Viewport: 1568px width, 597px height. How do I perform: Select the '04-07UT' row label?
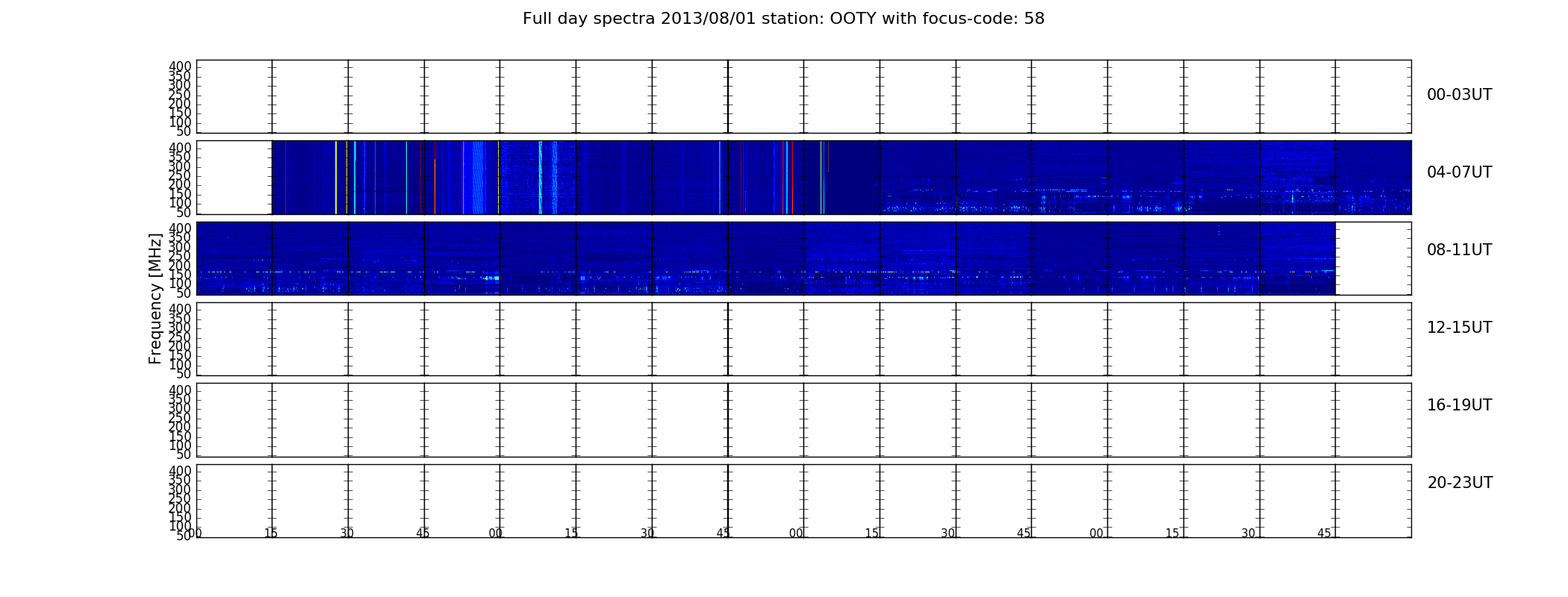1460,172
